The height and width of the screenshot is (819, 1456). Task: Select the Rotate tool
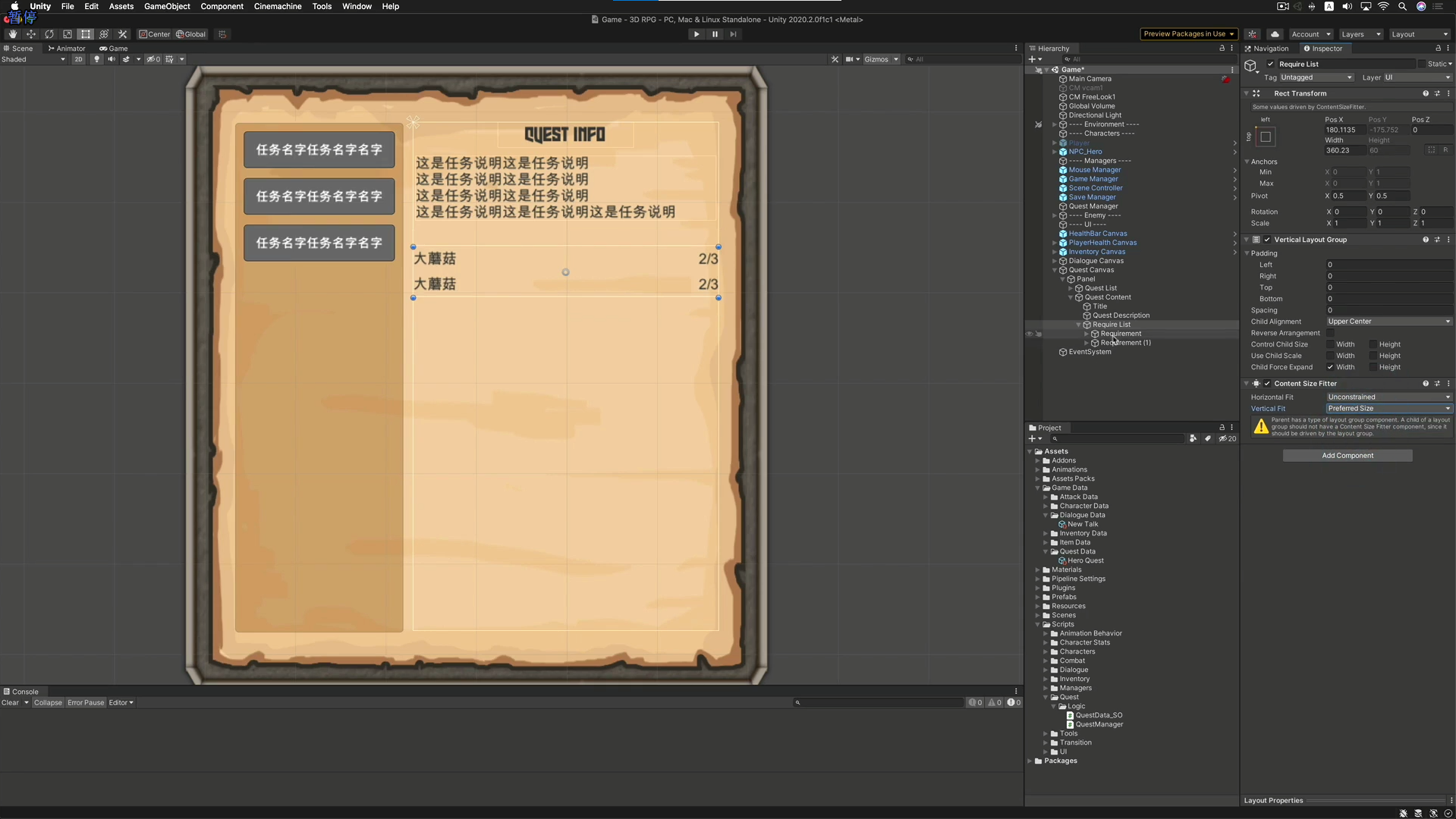(x=49, y=34)
